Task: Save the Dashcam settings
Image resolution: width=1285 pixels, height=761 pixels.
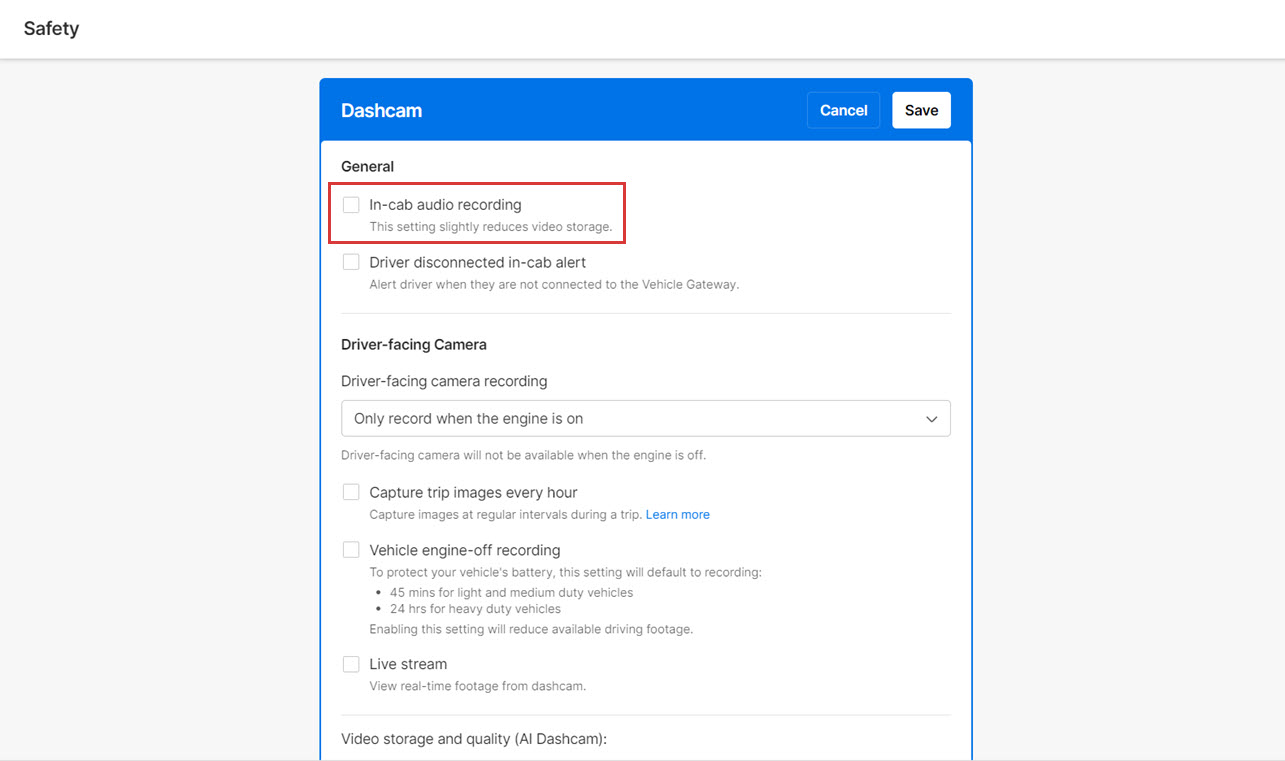Action: click(921, 110)
